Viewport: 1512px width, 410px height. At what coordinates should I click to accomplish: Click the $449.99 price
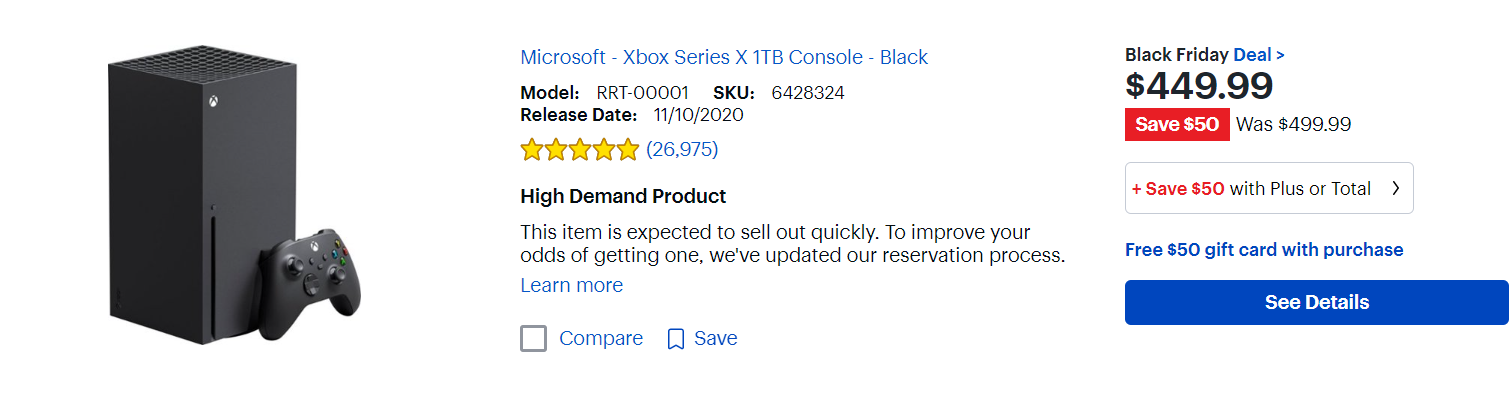coord(1199,86)
